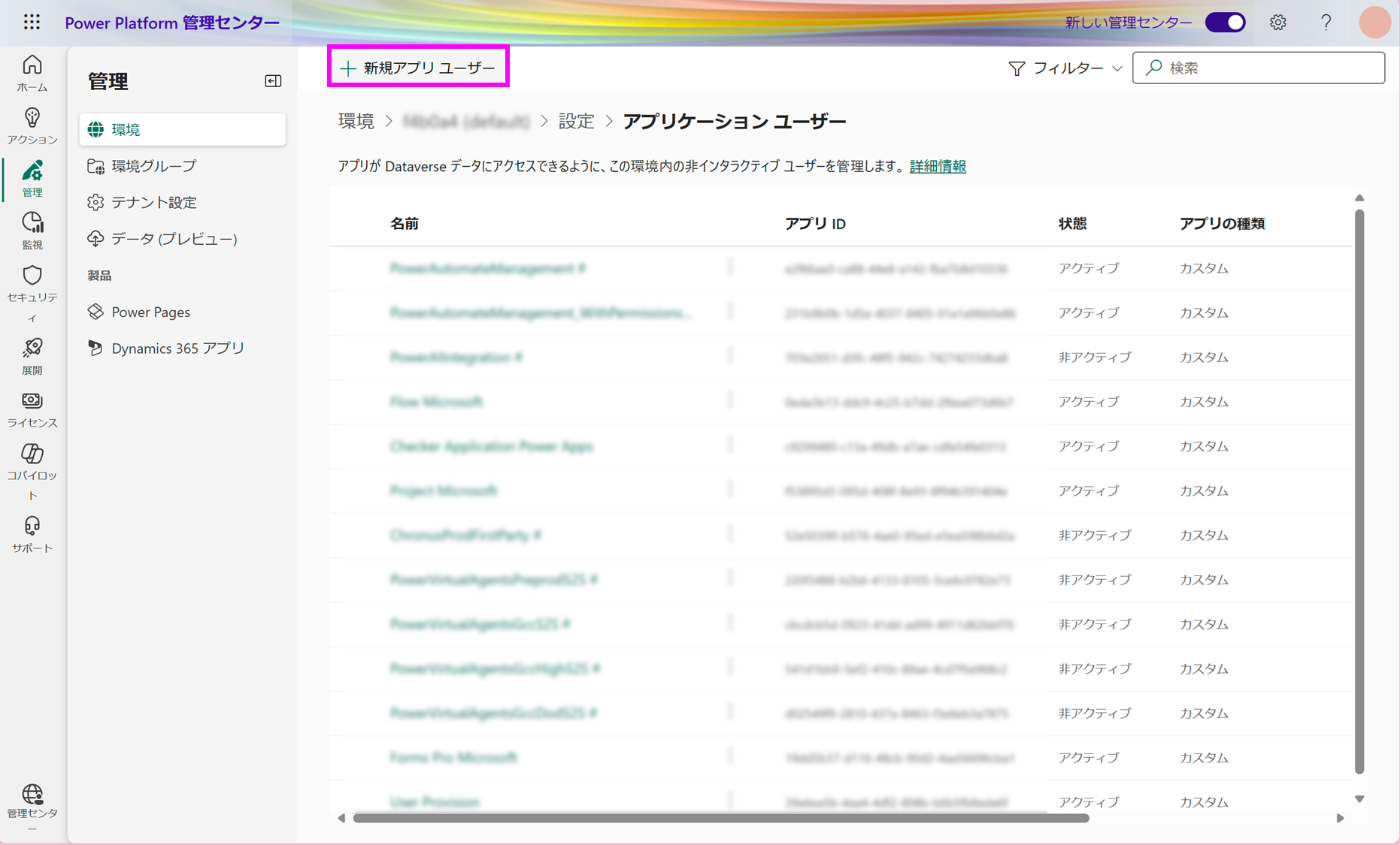The image size is (1400, 845).
Task: Collapse the 管理 side panel
Action: click(273, 82)
